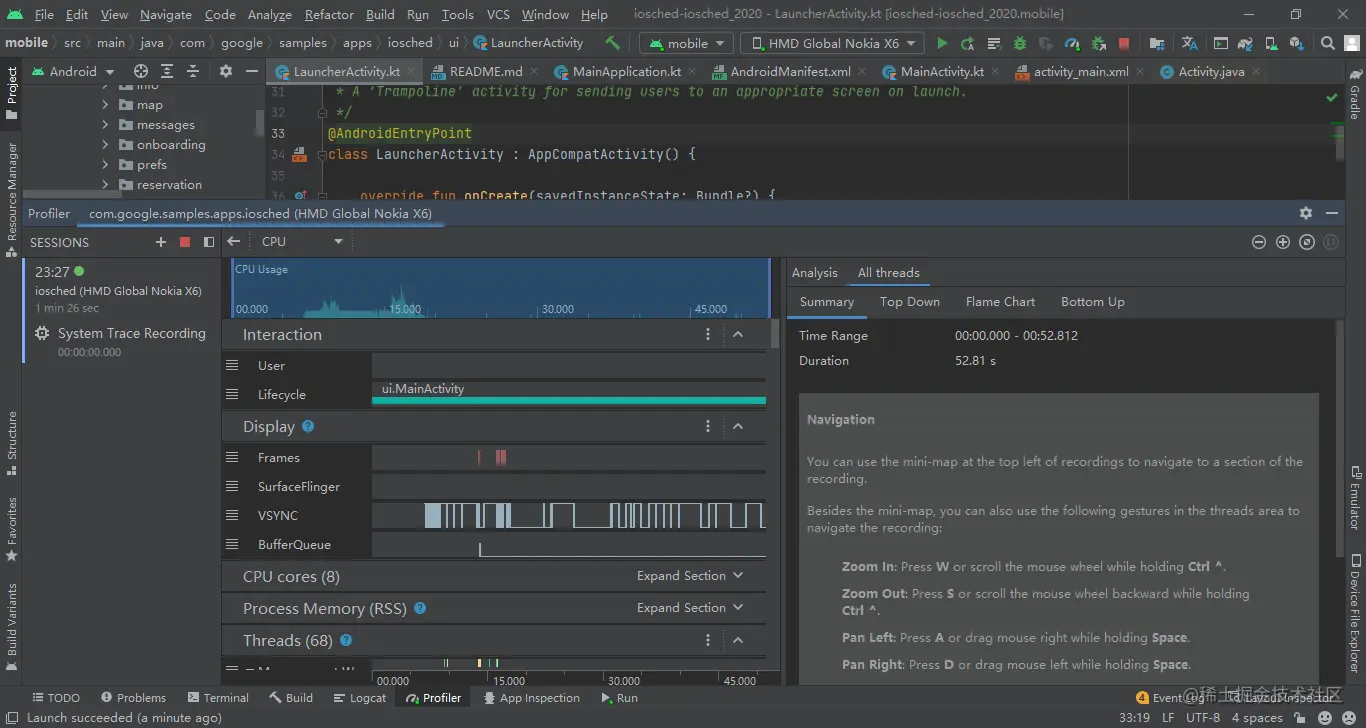Hide the Profiler tool window
The width and height of the screenshot is (1366, 728).
pyautogui.click(x=1332, y=213)
